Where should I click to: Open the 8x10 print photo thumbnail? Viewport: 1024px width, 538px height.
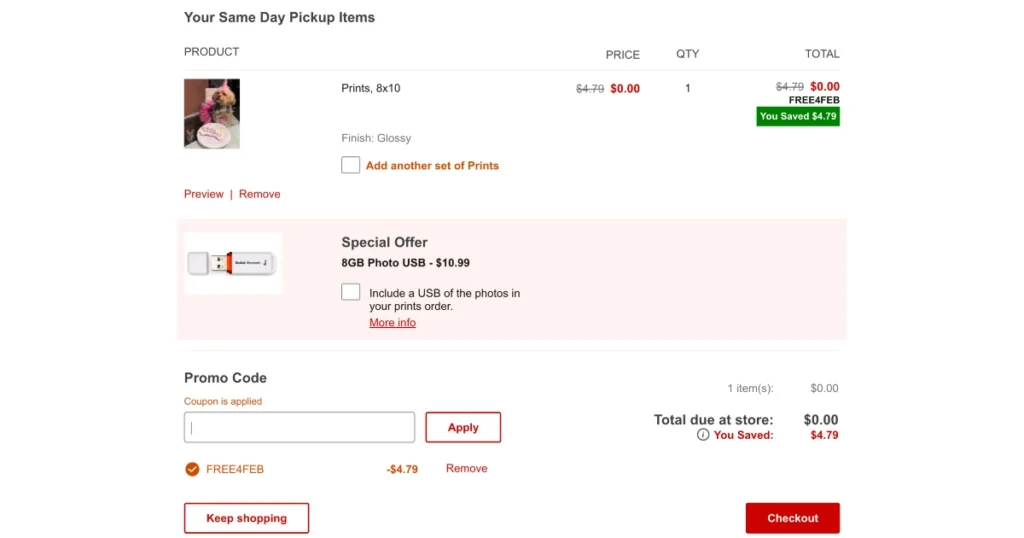pyautogui.click(x=212, y=114)
